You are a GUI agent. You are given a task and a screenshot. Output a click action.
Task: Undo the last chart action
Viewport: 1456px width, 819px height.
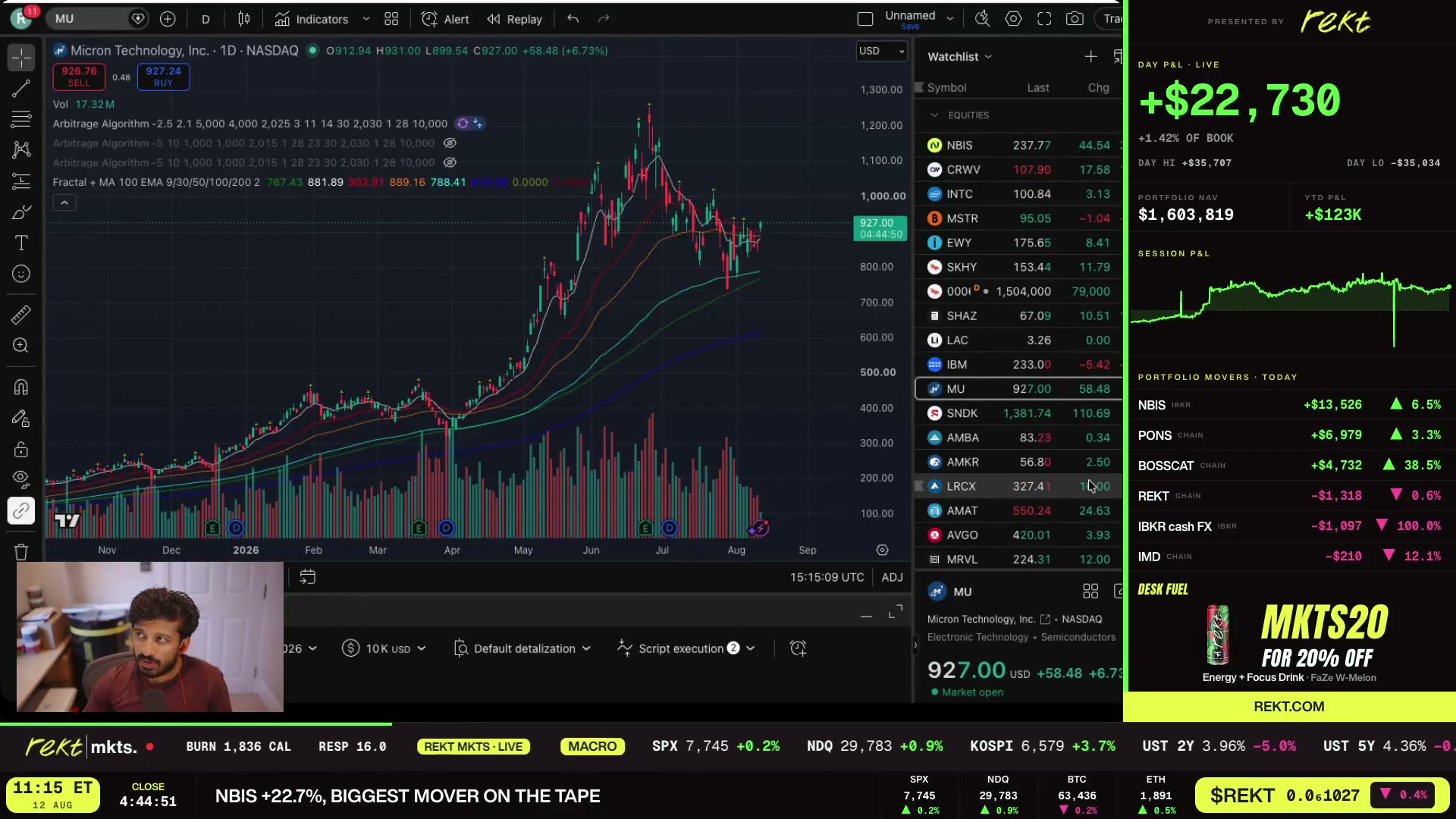pos(573,19)
